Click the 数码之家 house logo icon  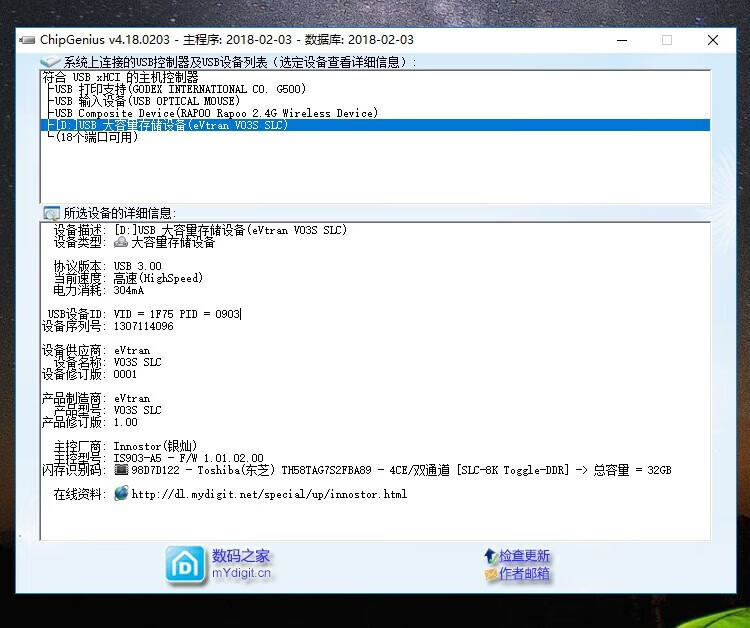[185, 564]
